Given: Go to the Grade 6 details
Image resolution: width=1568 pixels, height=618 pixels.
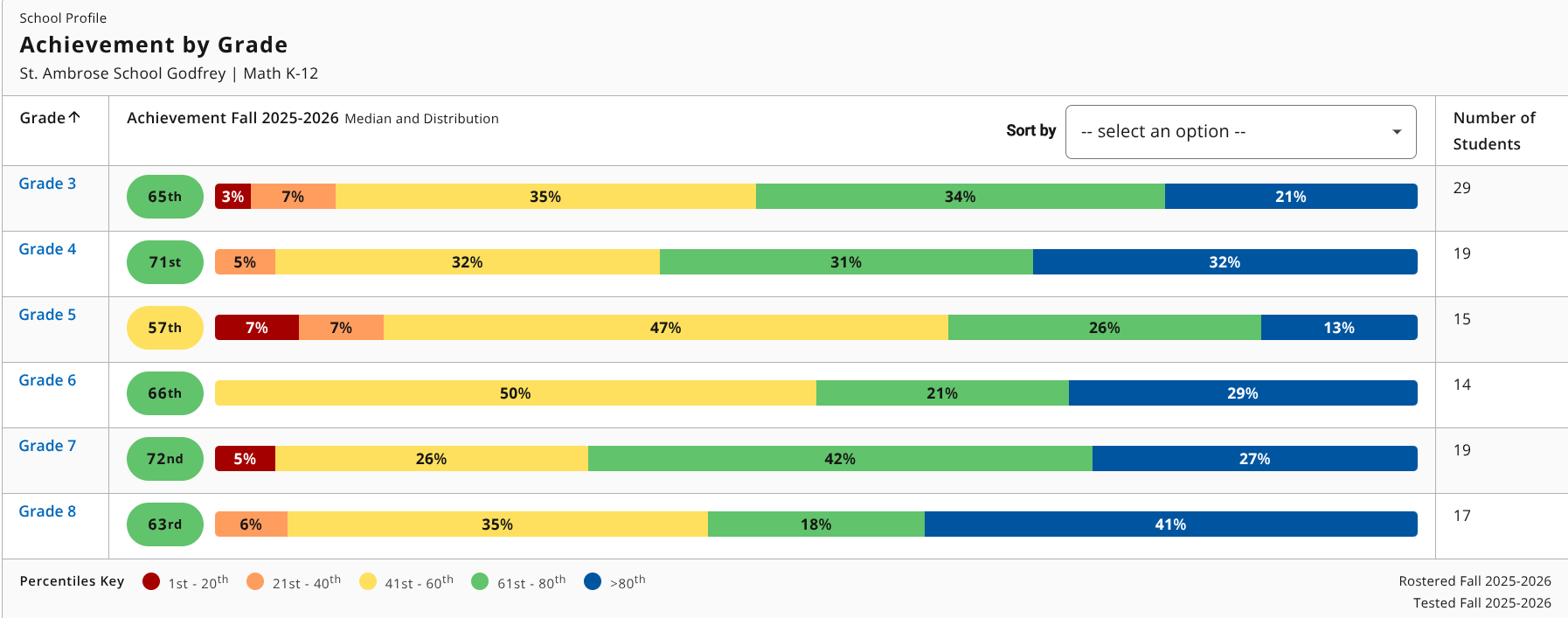Looking at the screenshot, I should pos(47,380).
